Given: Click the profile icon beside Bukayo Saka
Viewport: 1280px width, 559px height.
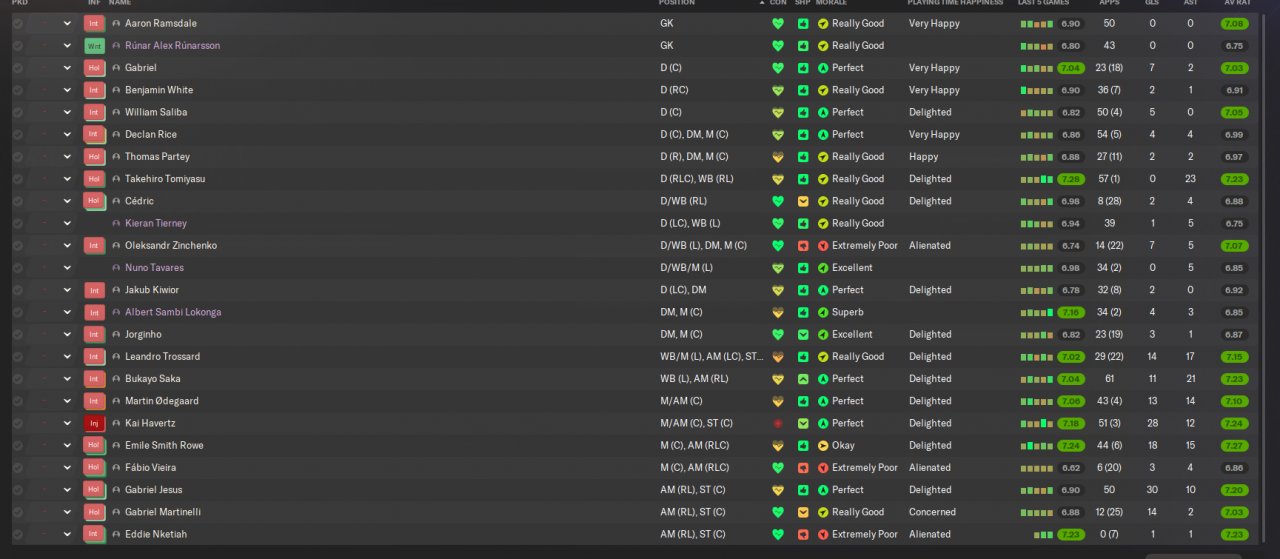Looking at the screenshot, I should click(116, 379).
